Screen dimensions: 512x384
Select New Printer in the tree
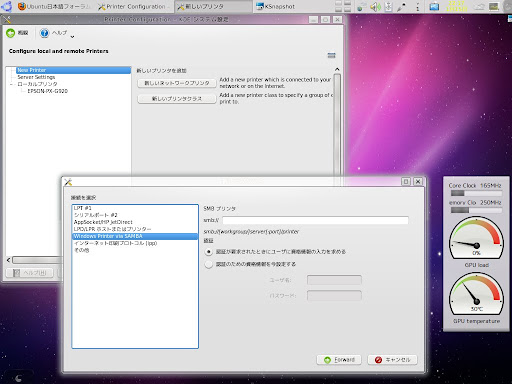tap(73, 70)
